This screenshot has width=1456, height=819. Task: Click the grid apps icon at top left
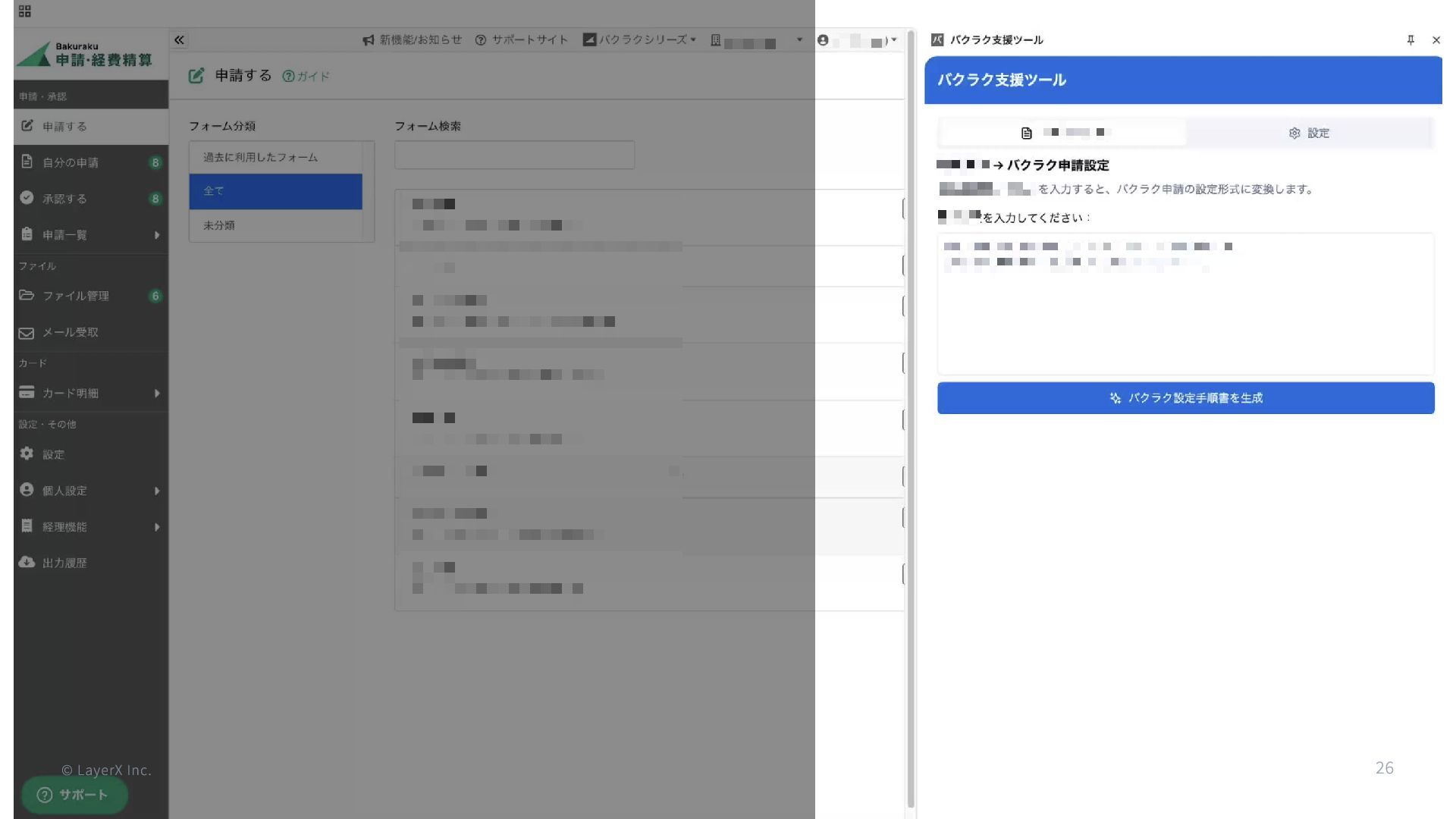pyautogui.click(x=25, y=11)
